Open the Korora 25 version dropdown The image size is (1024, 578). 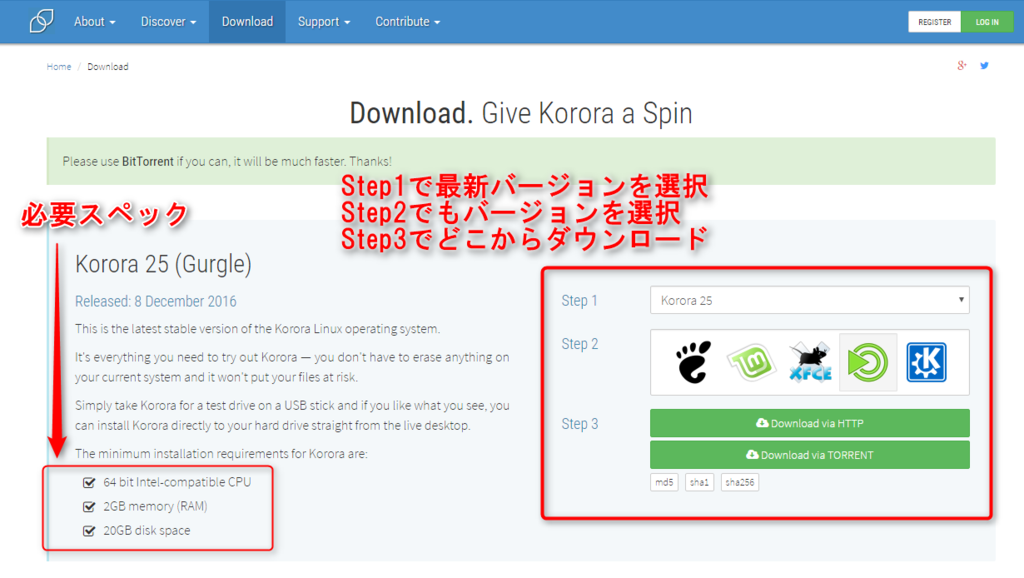[x=810, y=300]
